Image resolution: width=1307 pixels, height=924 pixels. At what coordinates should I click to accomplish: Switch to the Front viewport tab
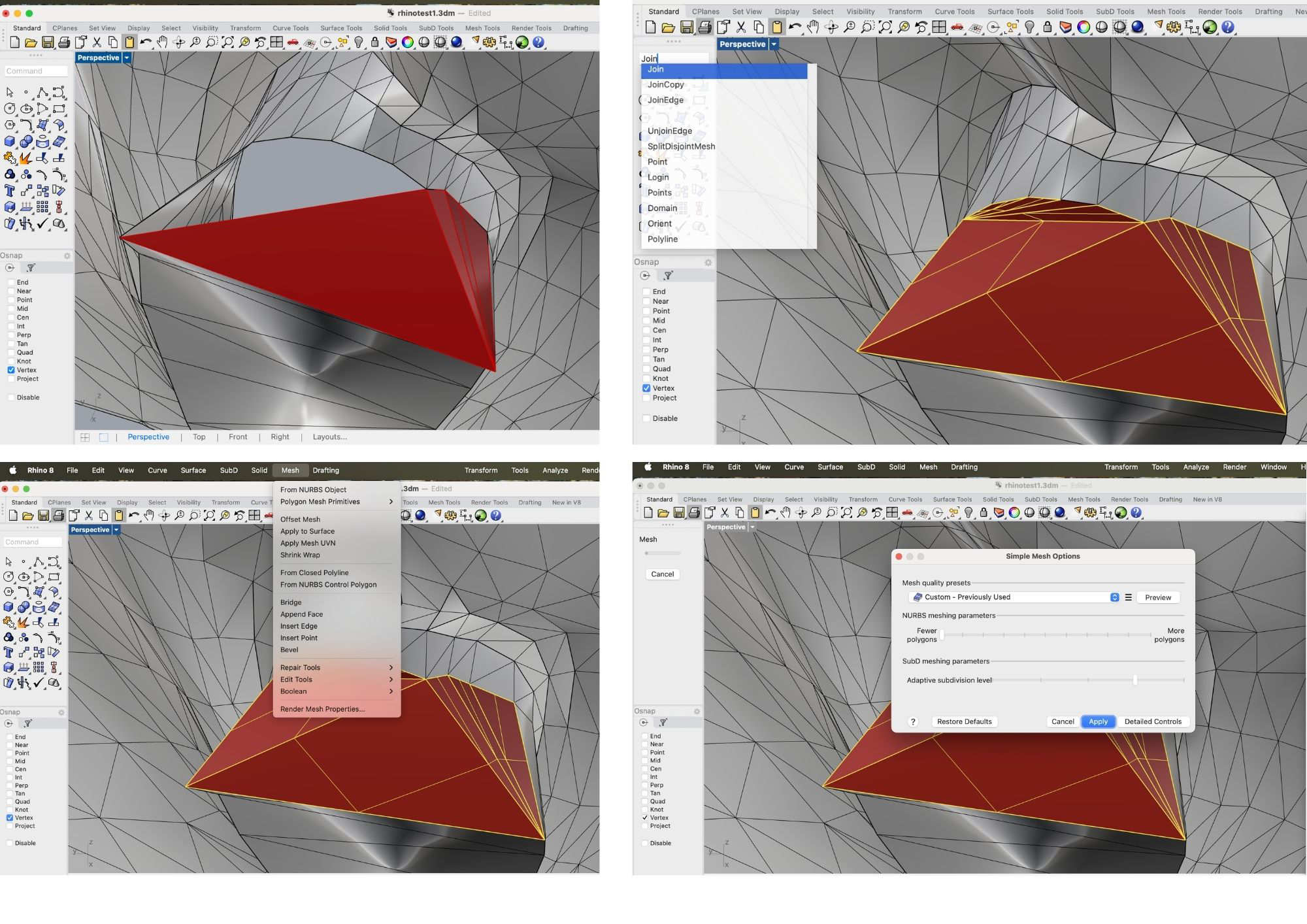click(x=238, y=437)
